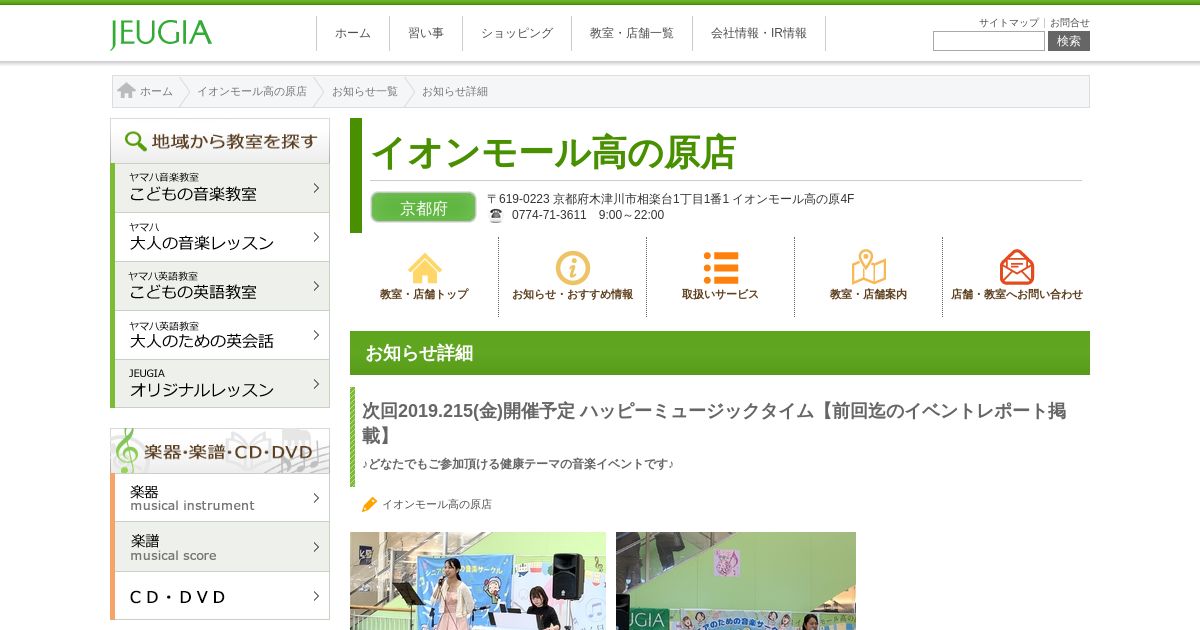Screen dimensions: 1200x630
Task: Click the ハッピーミュージックタイム article headline
Action: click(x=714, y=422)
